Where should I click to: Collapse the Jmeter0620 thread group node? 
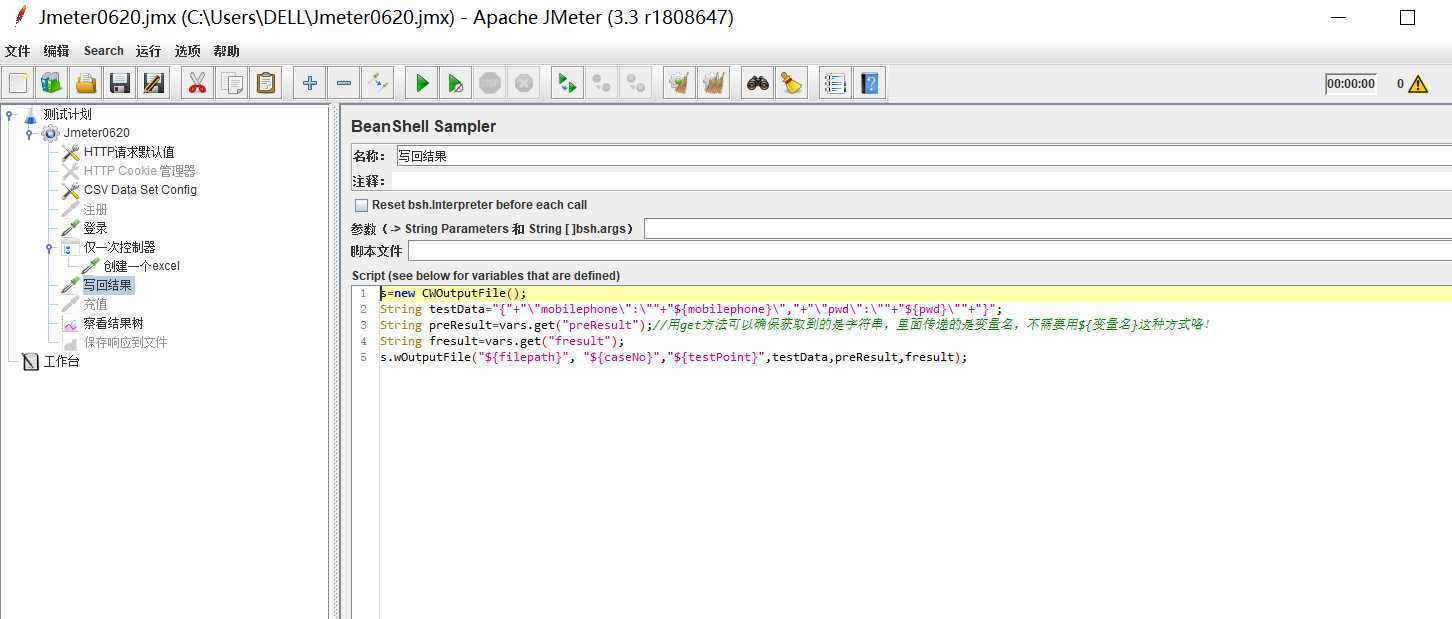30,133
